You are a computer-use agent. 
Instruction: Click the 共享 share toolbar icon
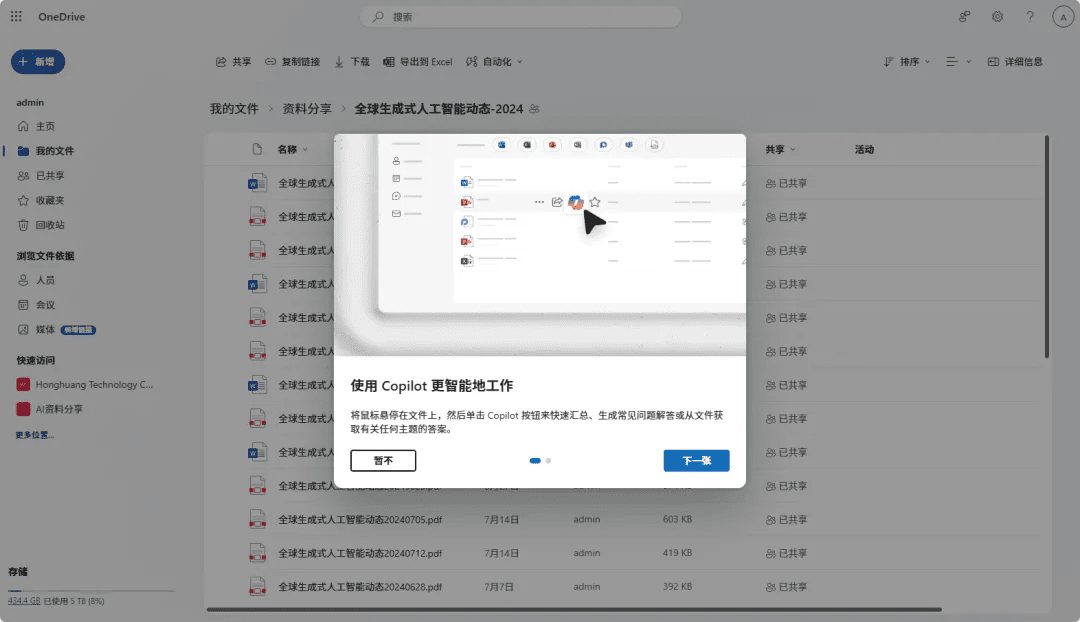point(233,62)
